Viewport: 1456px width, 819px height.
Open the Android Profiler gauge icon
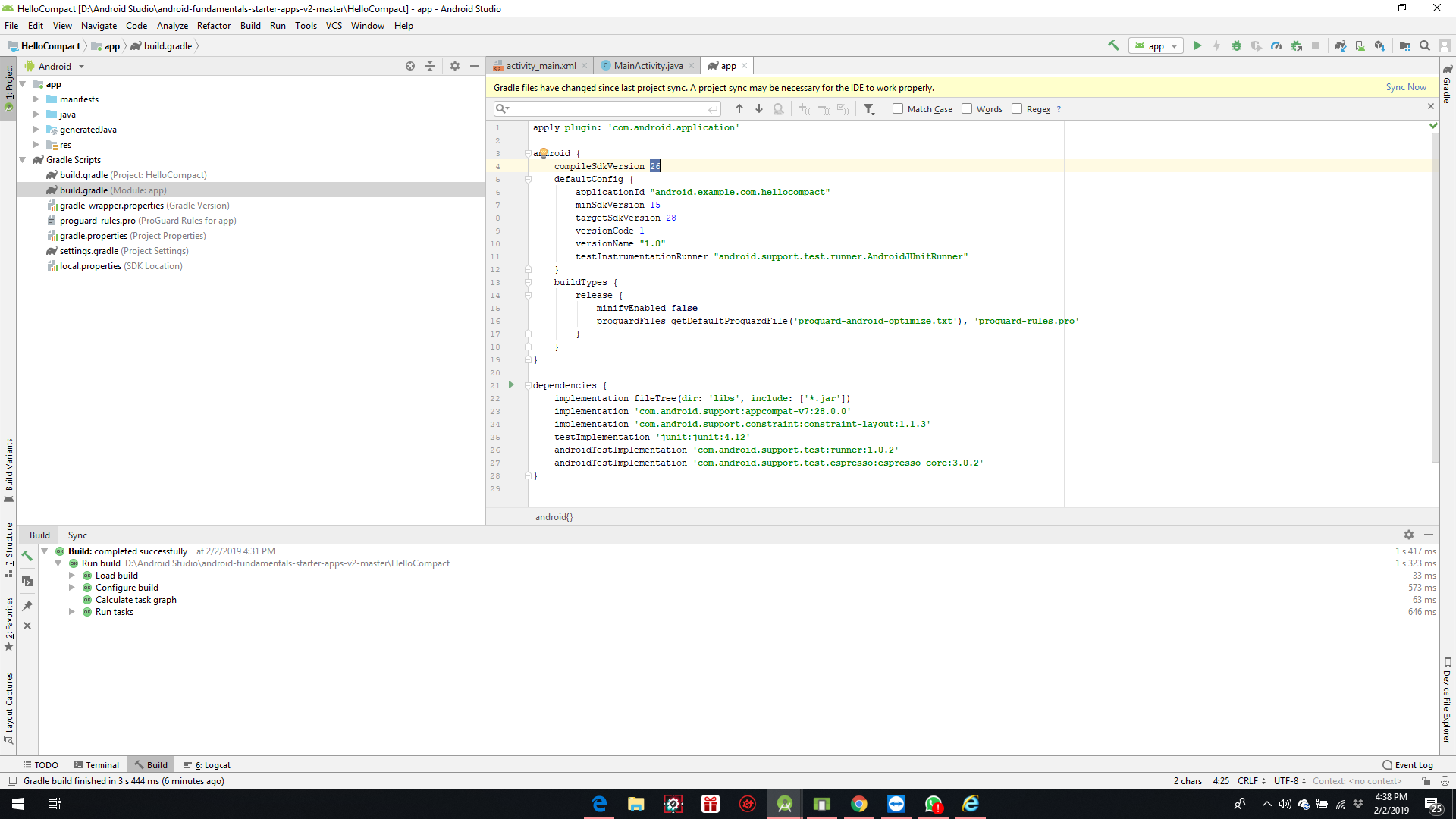(1276, 45)
